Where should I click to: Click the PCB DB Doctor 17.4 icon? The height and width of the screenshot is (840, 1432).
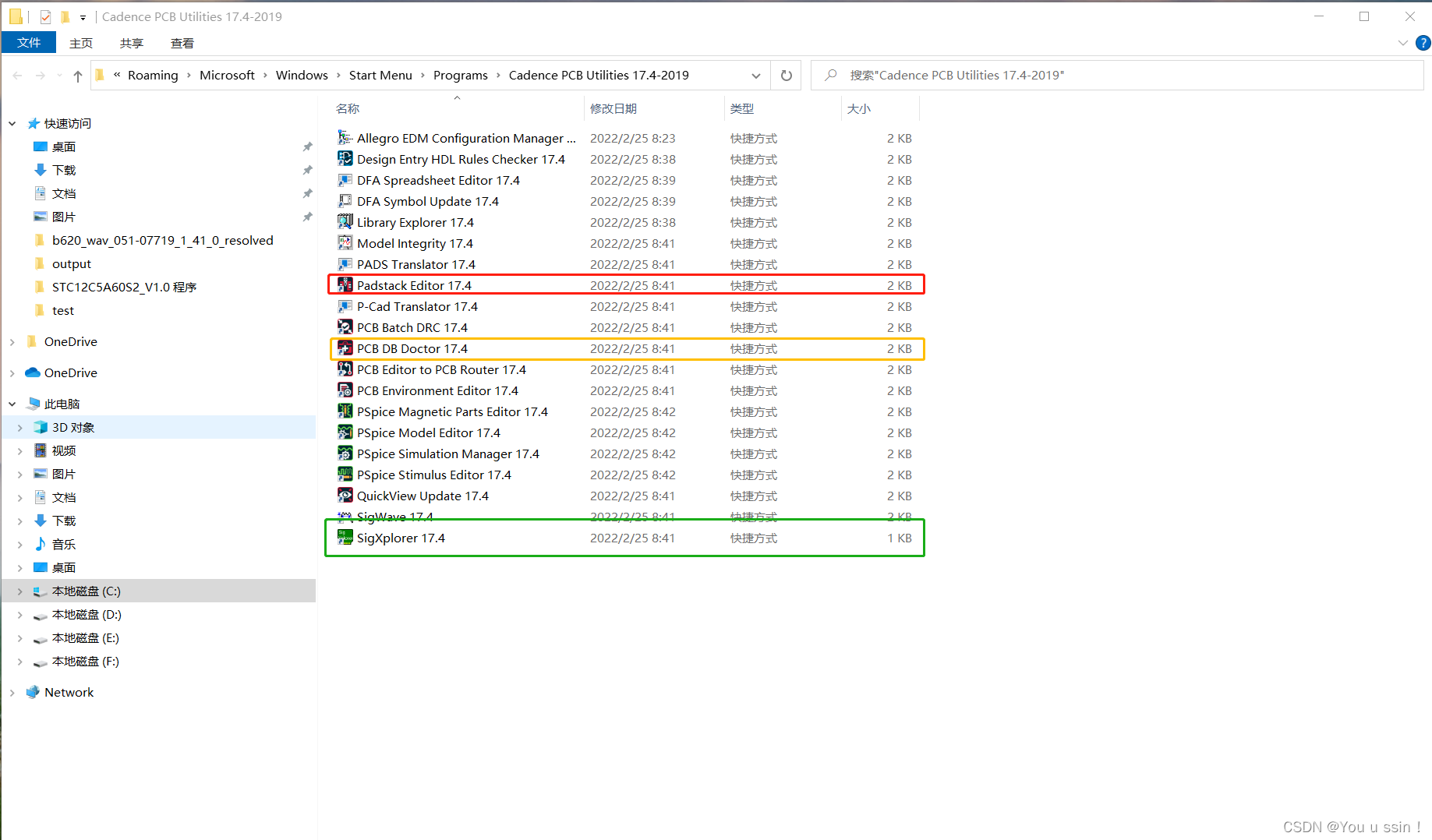pyautogui.click(x=345, y=348)
